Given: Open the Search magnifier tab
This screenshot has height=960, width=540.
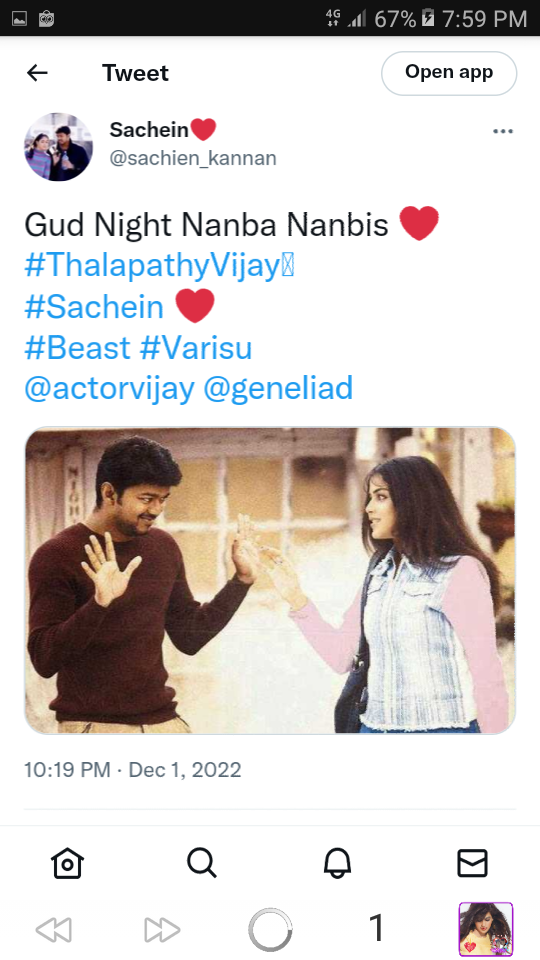Looking at the screenshot, I should pos(202,863).
